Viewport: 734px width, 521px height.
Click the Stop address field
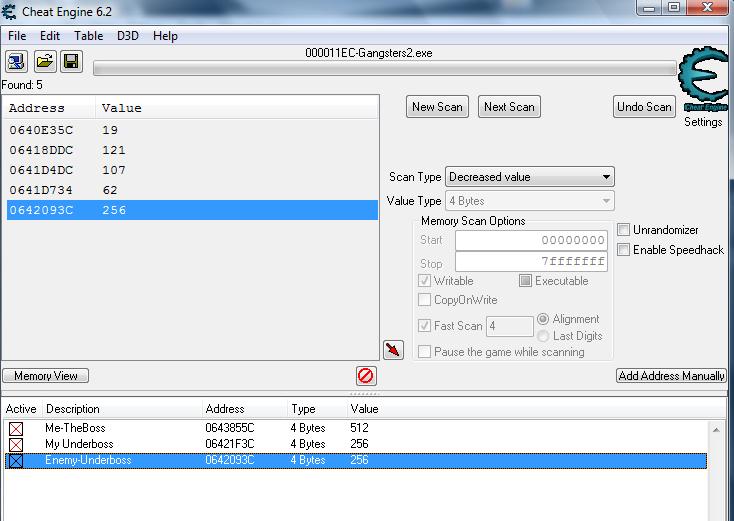(531, 261)
